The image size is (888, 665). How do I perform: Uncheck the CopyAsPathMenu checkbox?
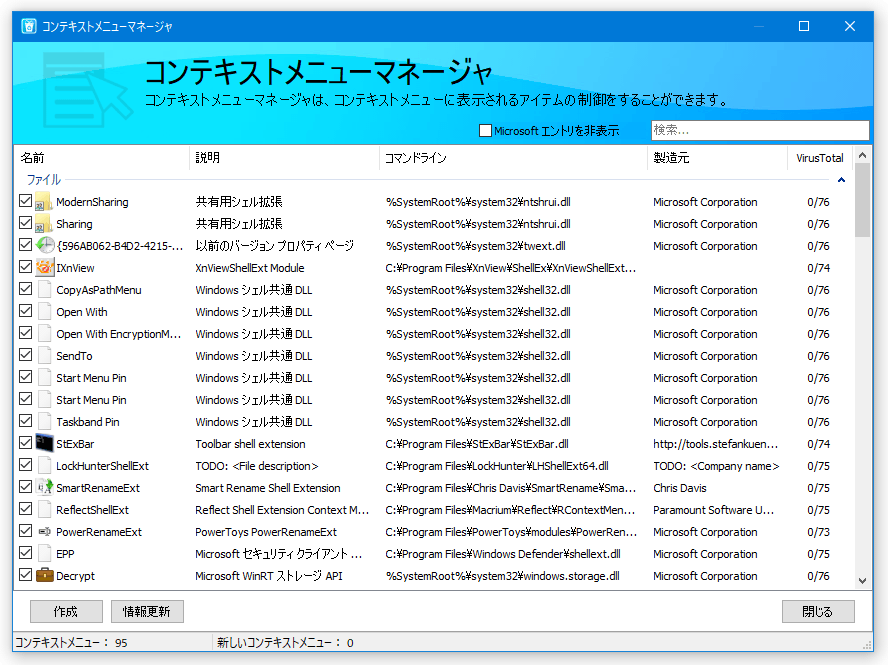25,289
